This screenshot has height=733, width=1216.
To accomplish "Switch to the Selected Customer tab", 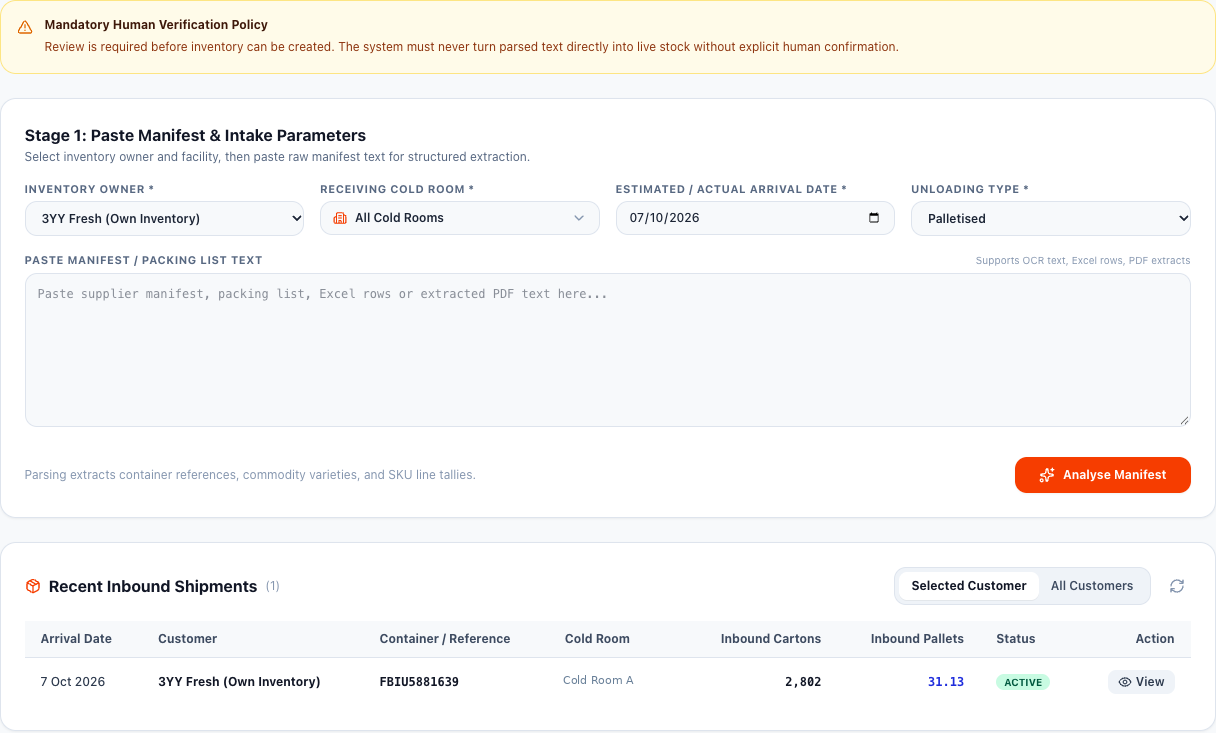I will tap(968, 586).
